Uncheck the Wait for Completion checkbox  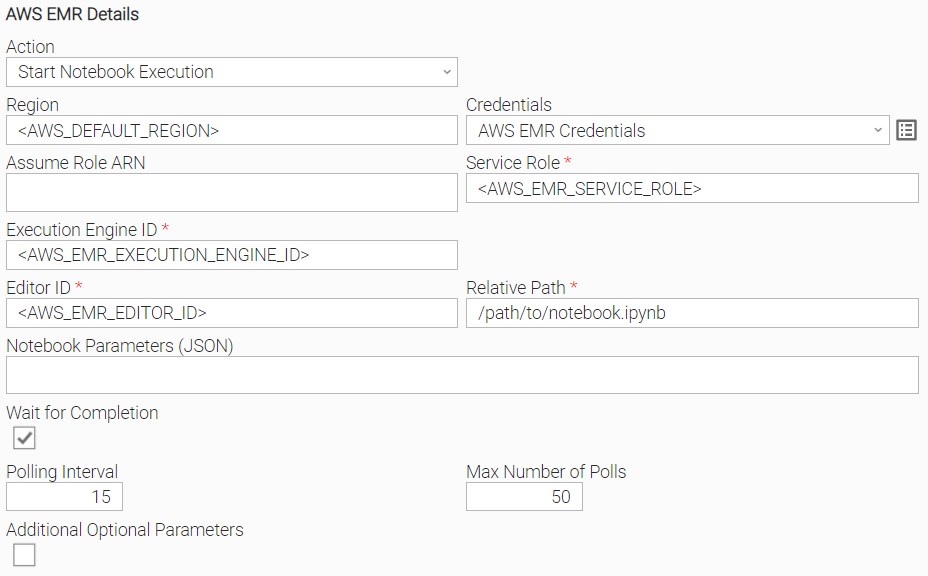(x=24, y=438)
